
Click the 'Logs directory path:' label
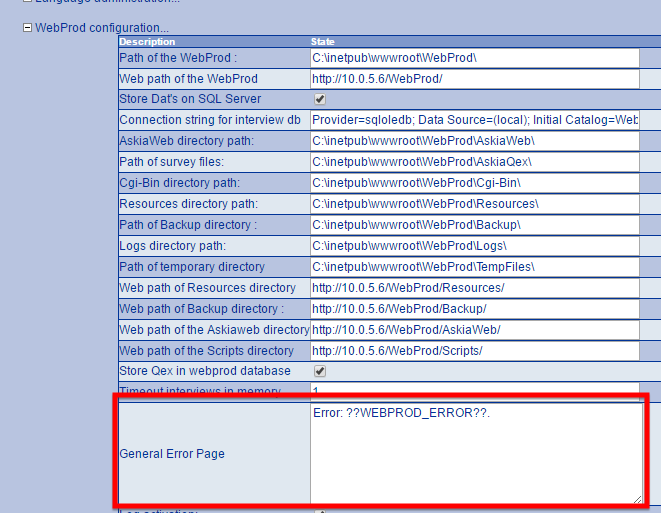coord(172,246)
